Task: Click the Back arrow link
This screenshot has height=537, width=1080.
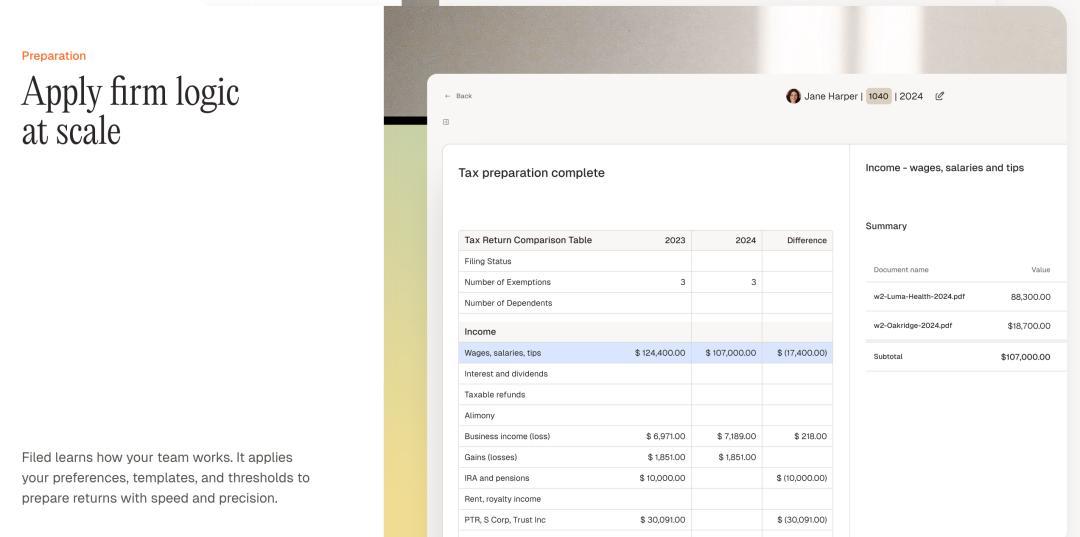Action: click(458, 96)
